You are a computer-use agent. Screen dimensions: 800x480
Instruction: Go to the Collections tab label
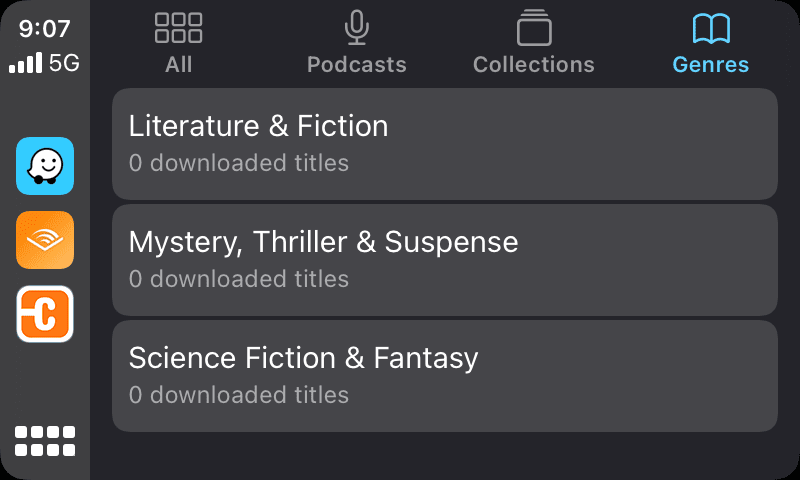point(534,65)
